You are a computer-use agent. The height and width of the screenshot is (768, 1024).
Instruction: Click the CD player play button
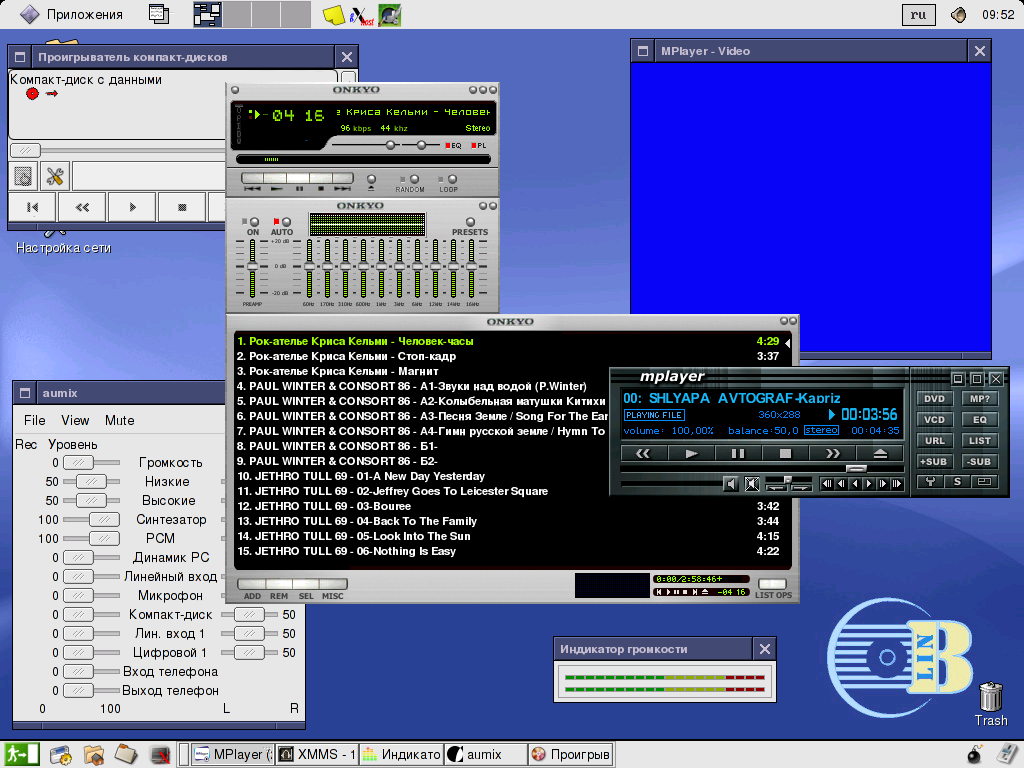tap(132, 208)
